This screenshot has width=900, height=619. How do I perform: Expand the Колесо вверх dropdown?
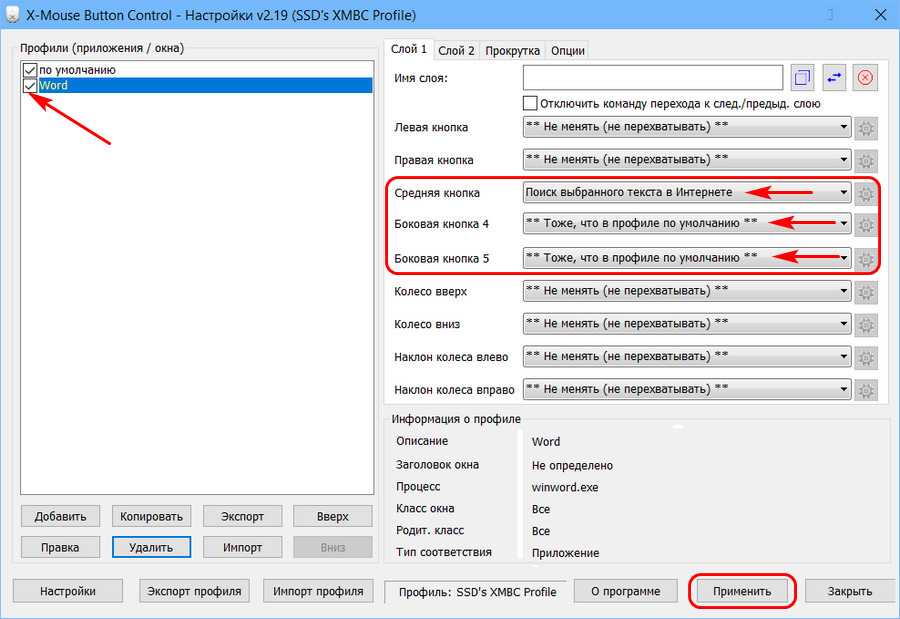tap(843, 291)
